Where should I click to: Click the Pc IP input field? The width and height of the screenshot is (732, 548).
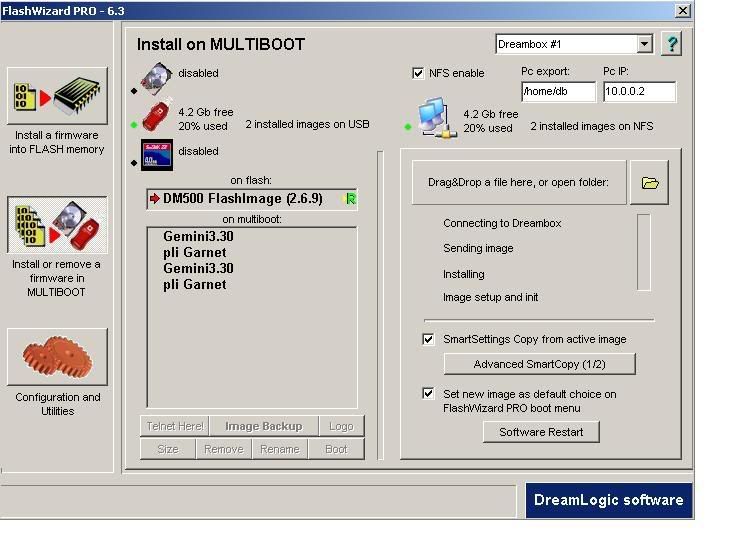click(x=639, y=91)
